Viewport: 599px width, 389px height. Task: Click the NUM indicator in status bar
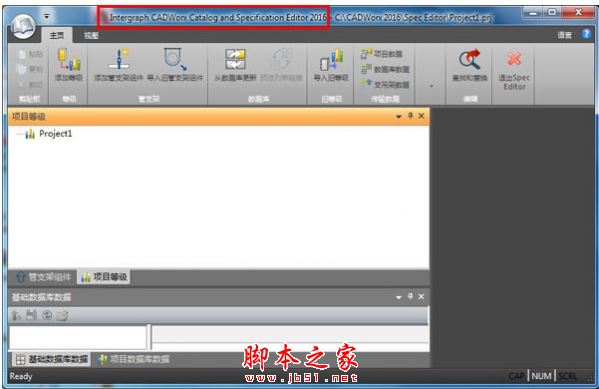pos(541,376)
